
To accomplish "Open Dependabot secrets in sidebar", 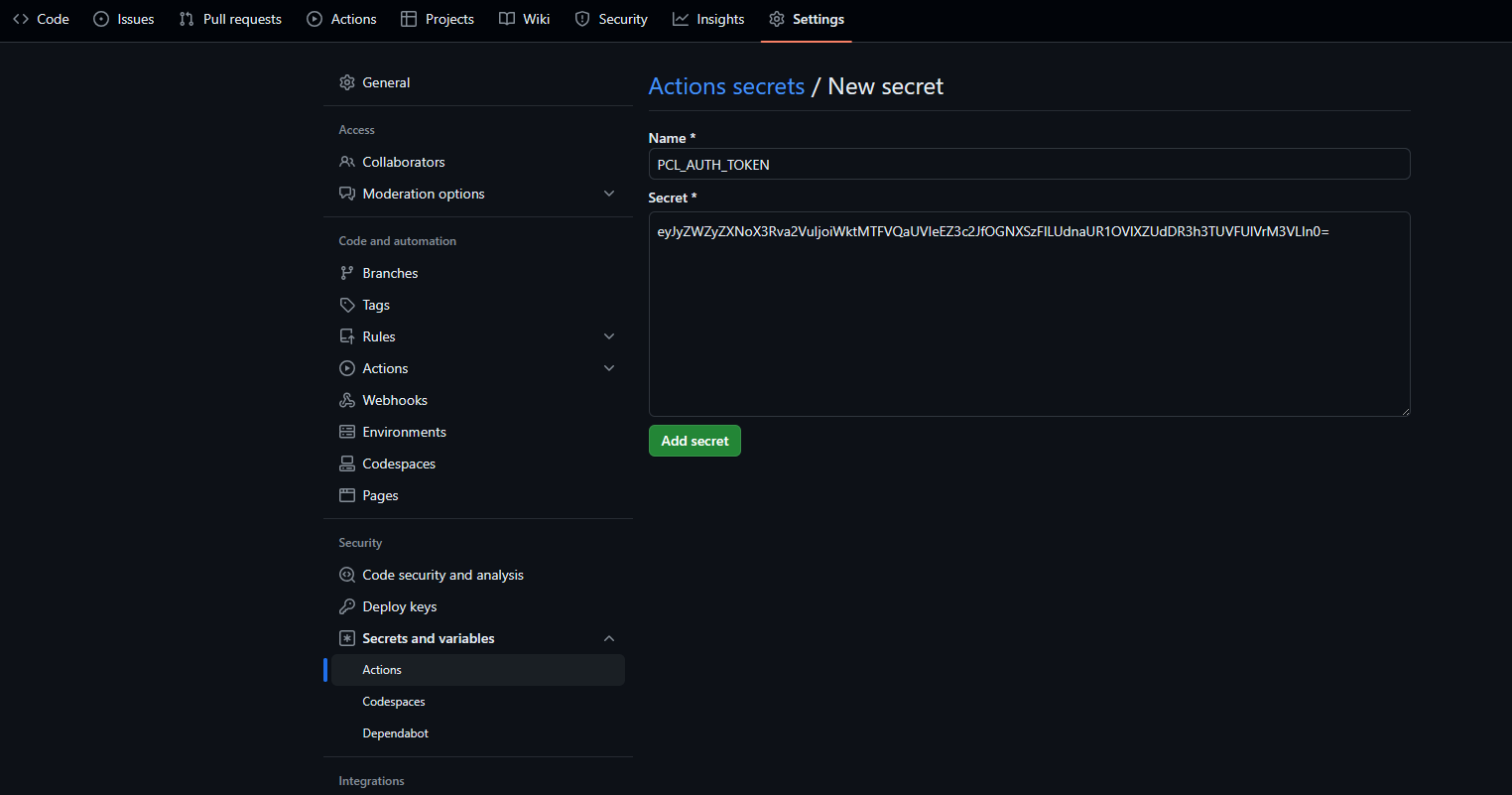I will pyautogui.click(x=395, y=733).
